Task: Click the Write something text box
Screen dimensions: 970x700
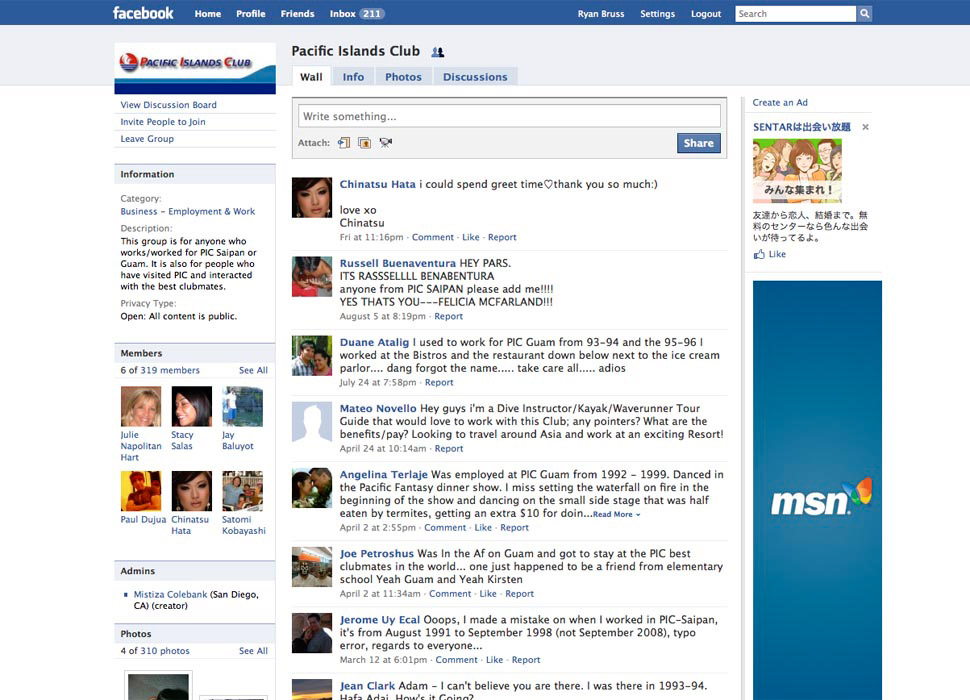Action: pyautogui.click(x=509, y=116)
